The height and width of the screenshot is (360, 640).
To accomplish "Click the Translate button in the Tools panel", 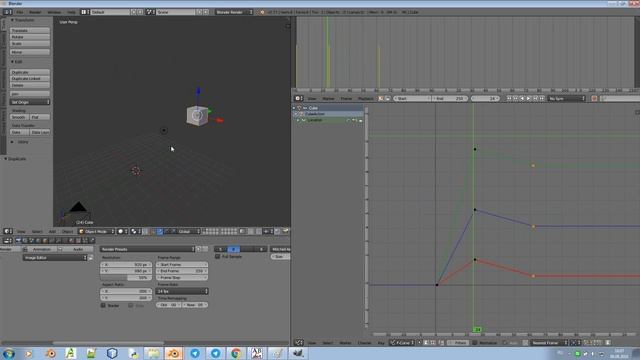I will [x=30, y=31].
